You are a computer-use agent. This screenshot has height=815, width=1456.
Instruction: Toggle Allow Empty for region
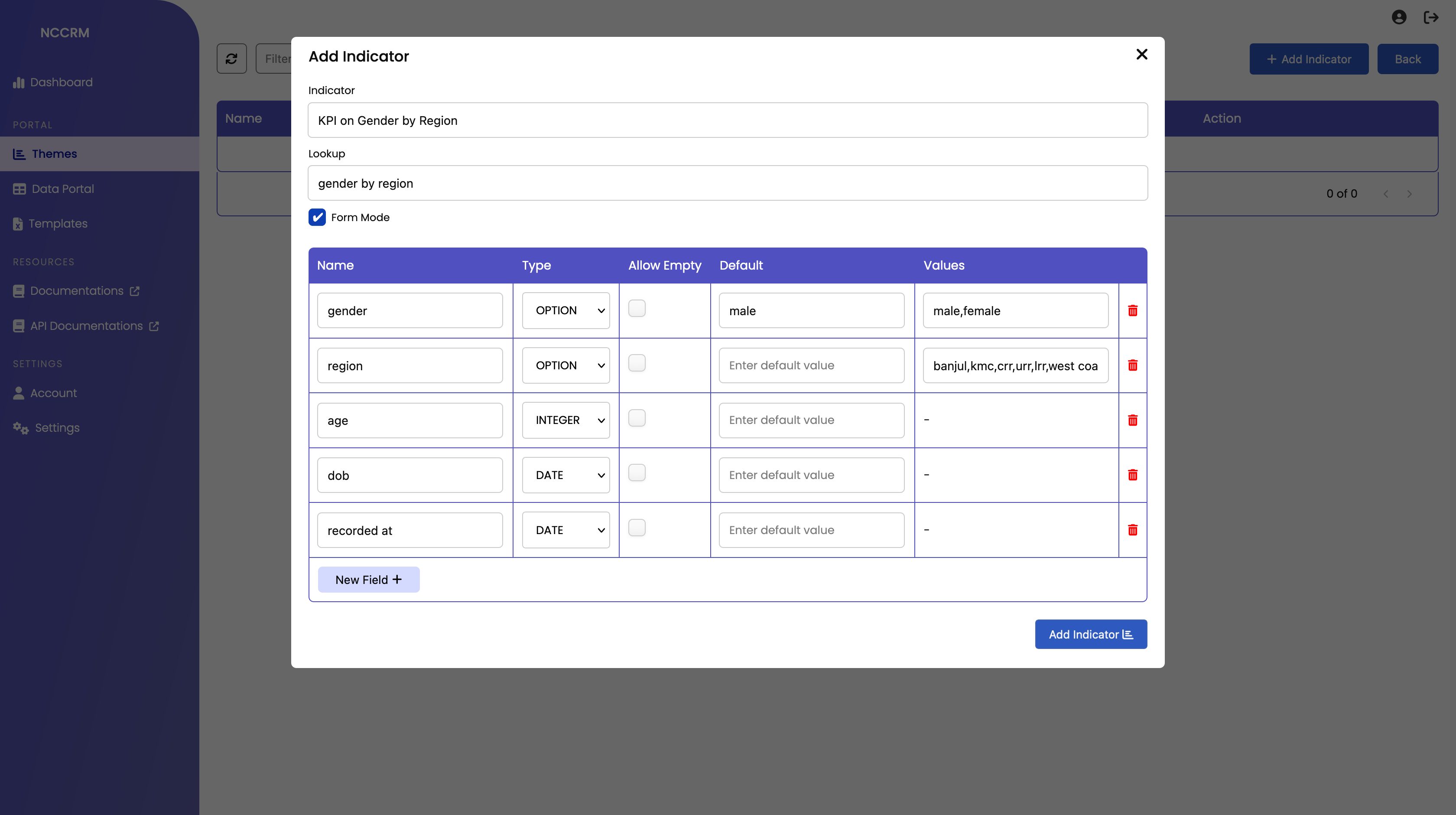click(637, 363)
